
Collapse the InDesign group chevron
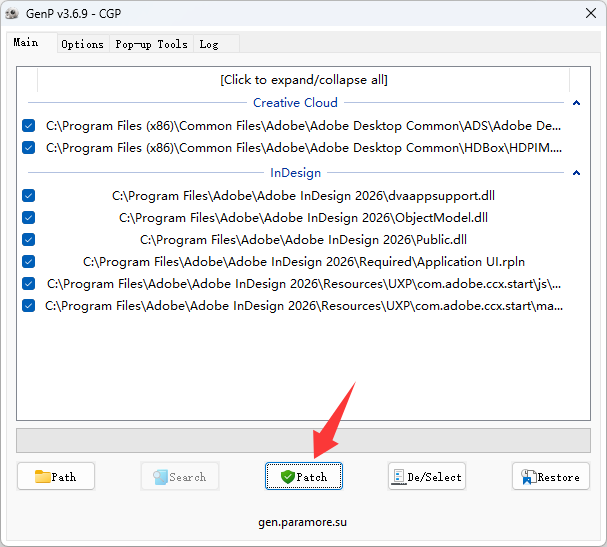[x=576, y=173]
